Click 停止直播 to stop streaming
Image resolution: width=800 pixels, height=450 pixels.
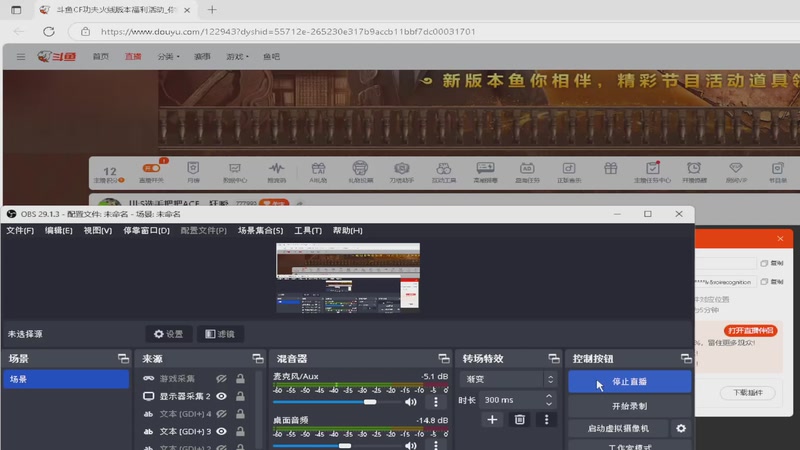[x=630, y=382]
